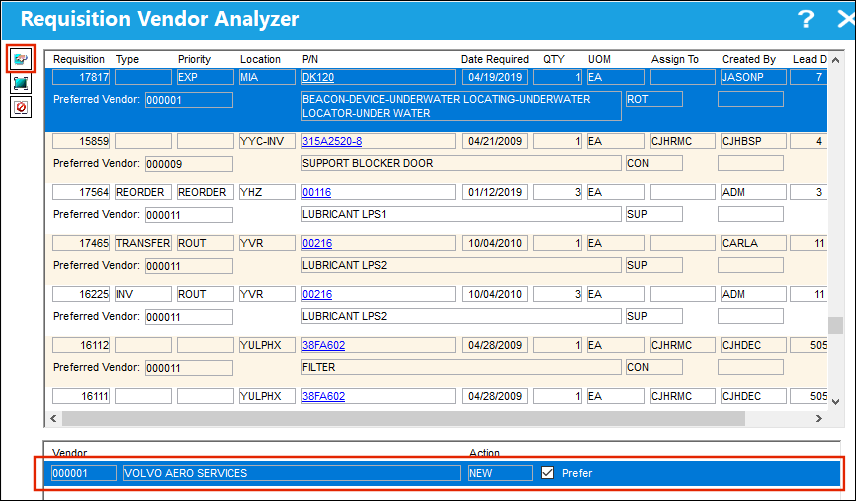Click the TRANSFER type cell
Viewport: 856px width, 501px height.
[143, 243]
